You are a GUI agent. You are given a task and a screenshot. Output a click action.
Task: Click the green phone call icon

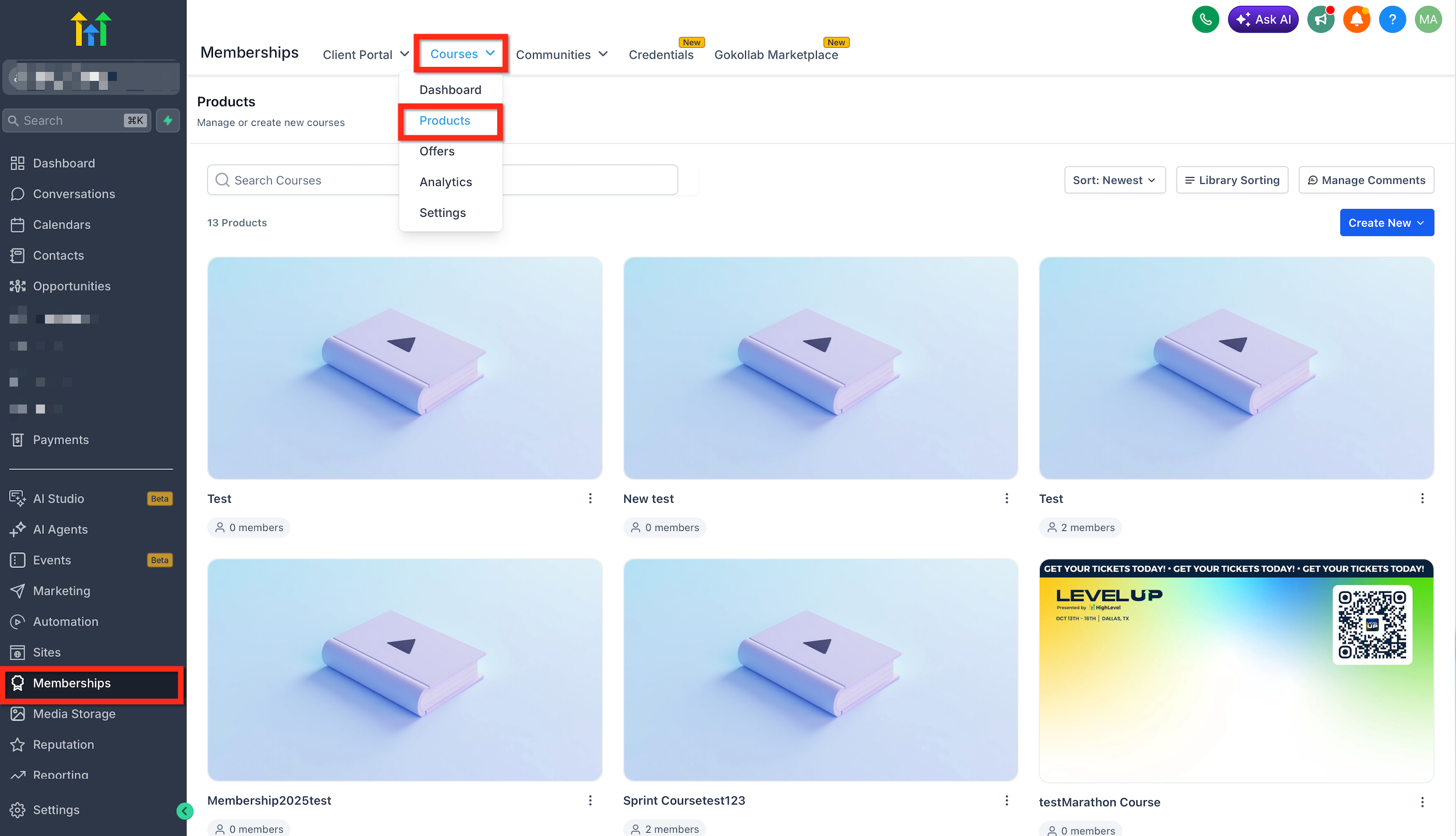tap(1205, 20)
